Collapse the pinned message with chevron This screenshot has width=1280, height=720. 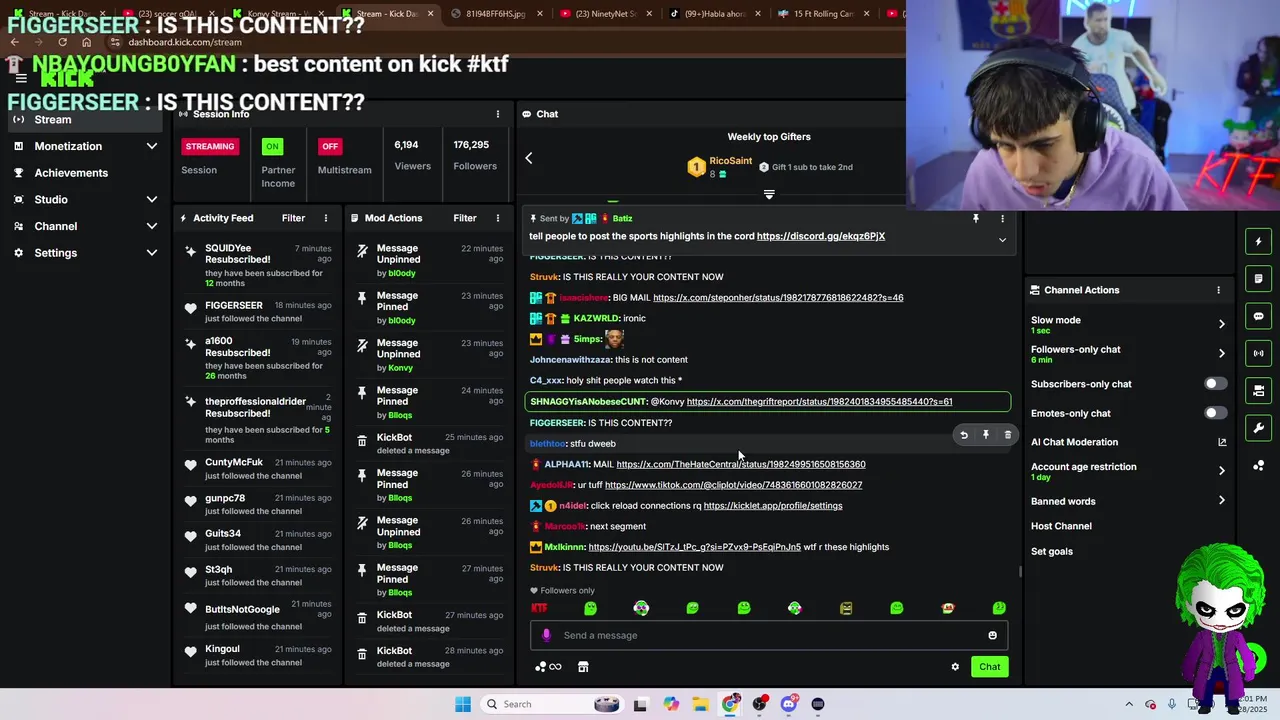point(1002,240)
